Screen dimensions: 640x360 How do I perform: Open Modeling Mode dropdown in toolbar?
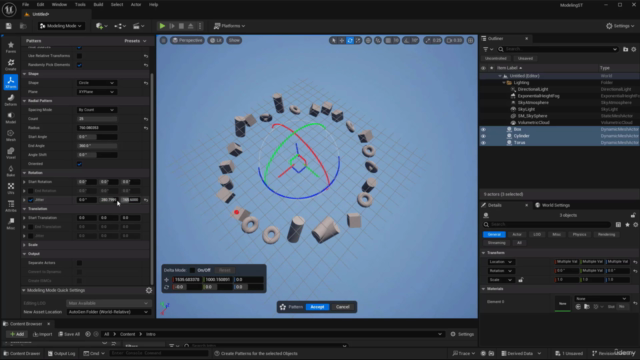pyautogui.click(x=60, y=26)
